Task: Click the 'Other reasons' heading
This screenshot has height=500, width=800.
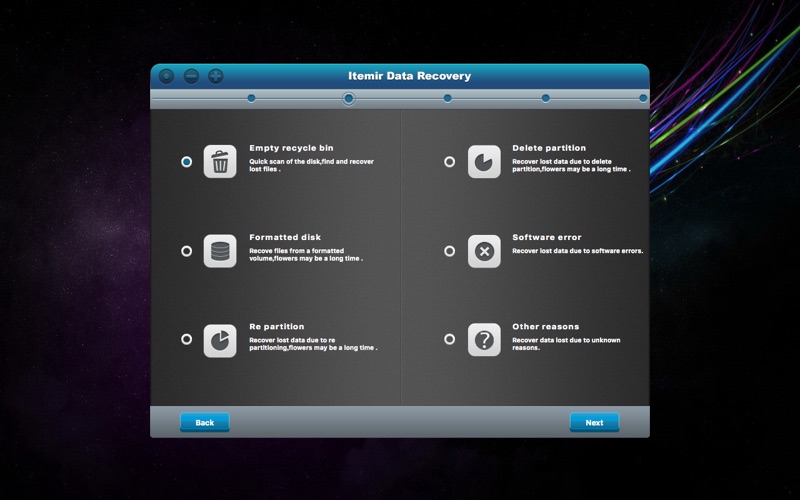Action: tap(545, 327)
